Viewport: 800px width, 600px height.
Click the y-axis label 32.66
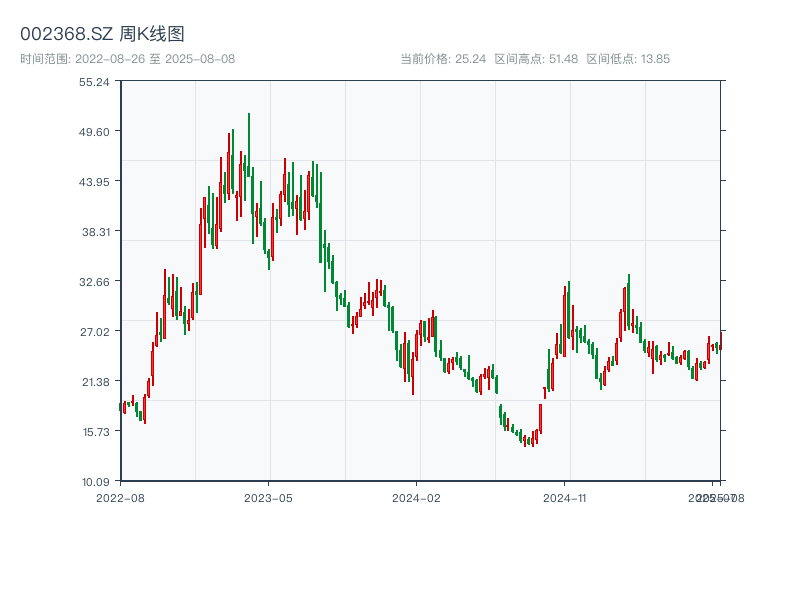point(94,282)
